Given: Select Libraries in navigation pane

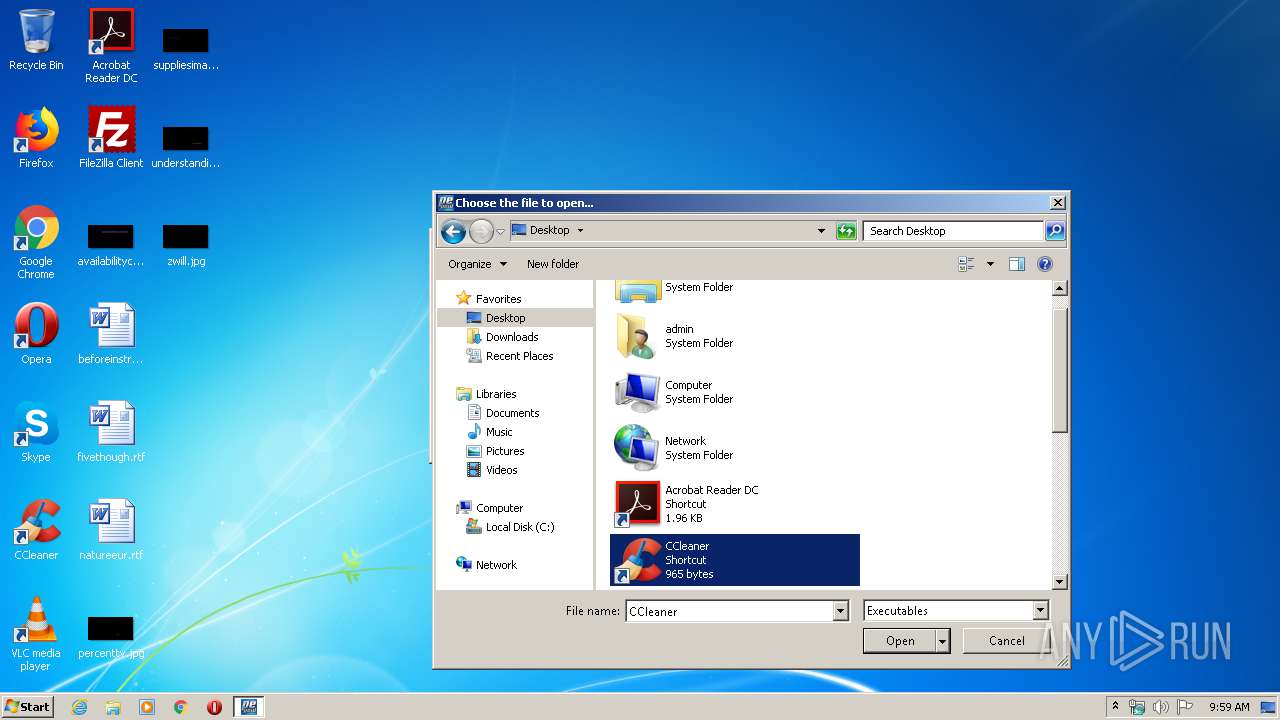Looking at the screenshot, I should 496,394.
